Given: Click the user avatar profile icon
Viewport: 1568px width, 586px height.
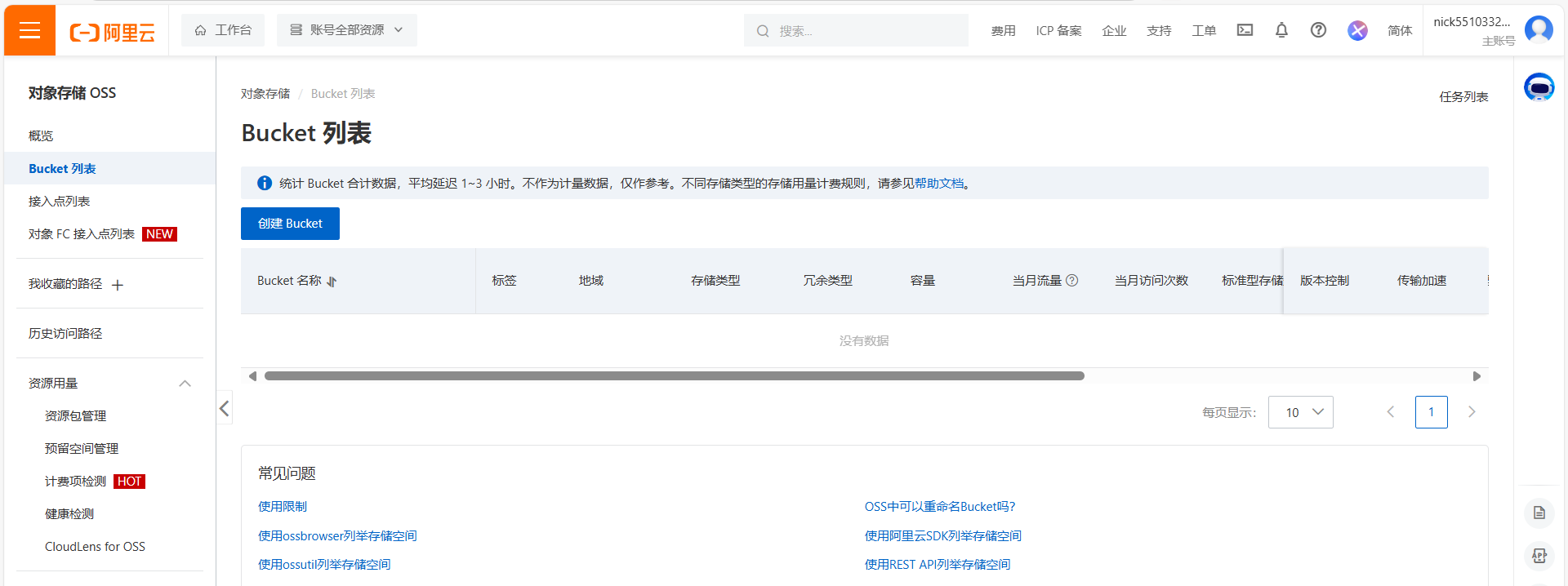Looking at the screenshot, I should click(x=1539, y=29).
